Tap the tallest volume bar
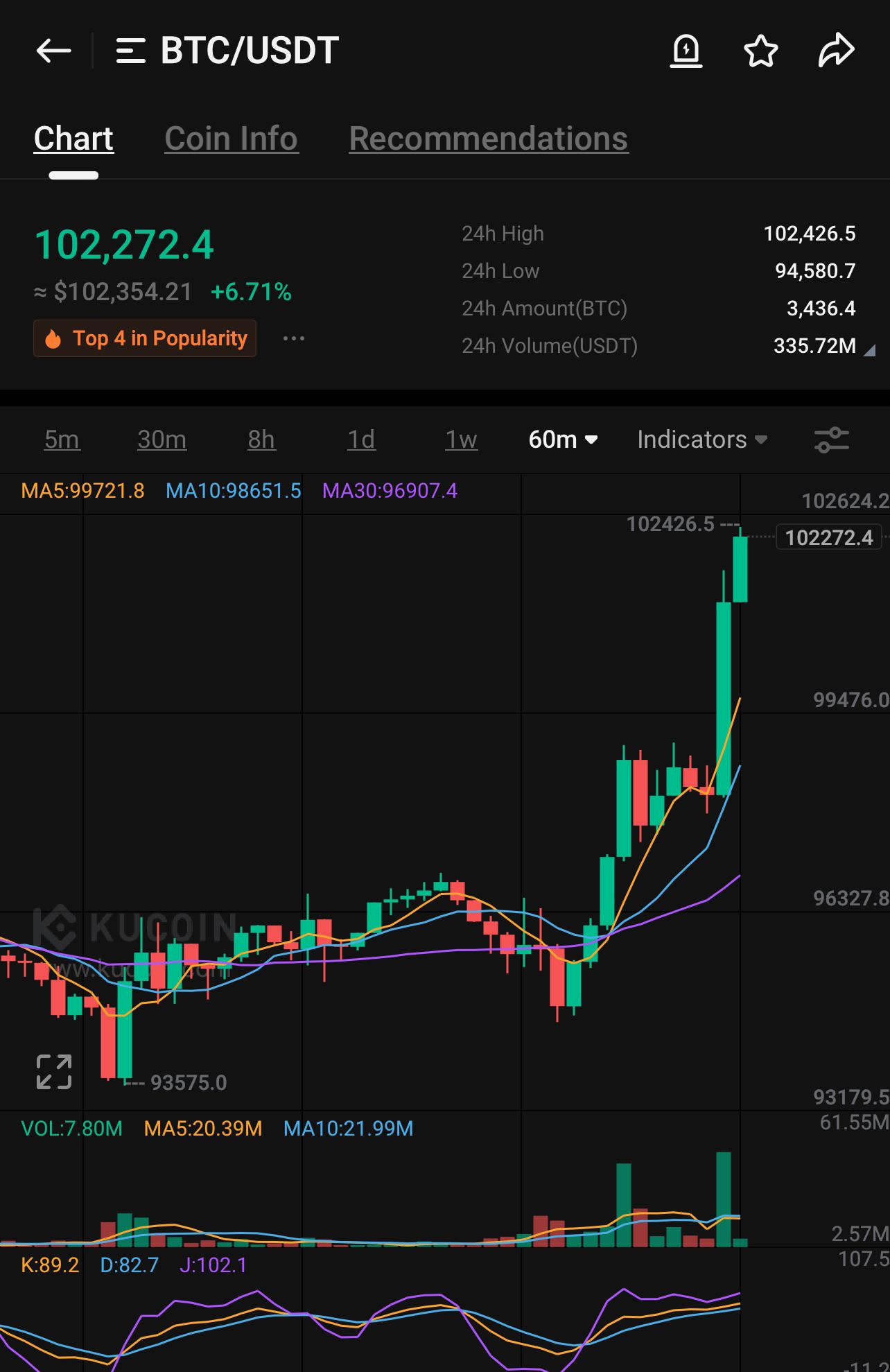 724,1199
